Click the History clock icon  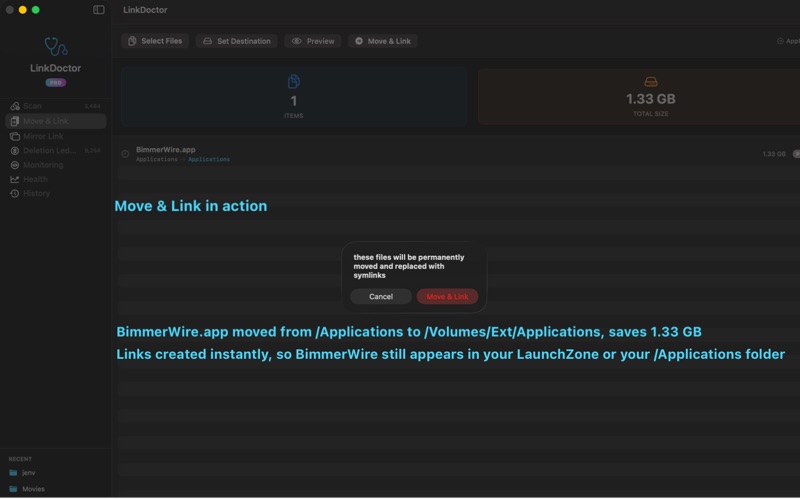(x=15, y=193)
